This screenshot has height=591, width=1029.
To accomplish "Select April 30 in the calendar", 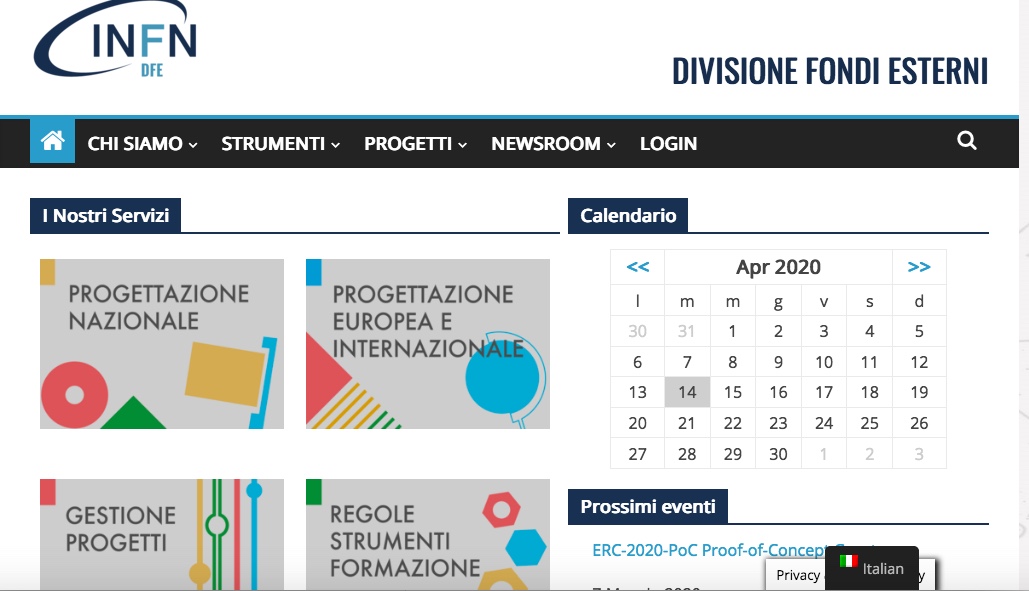I will tap(778, 454).
